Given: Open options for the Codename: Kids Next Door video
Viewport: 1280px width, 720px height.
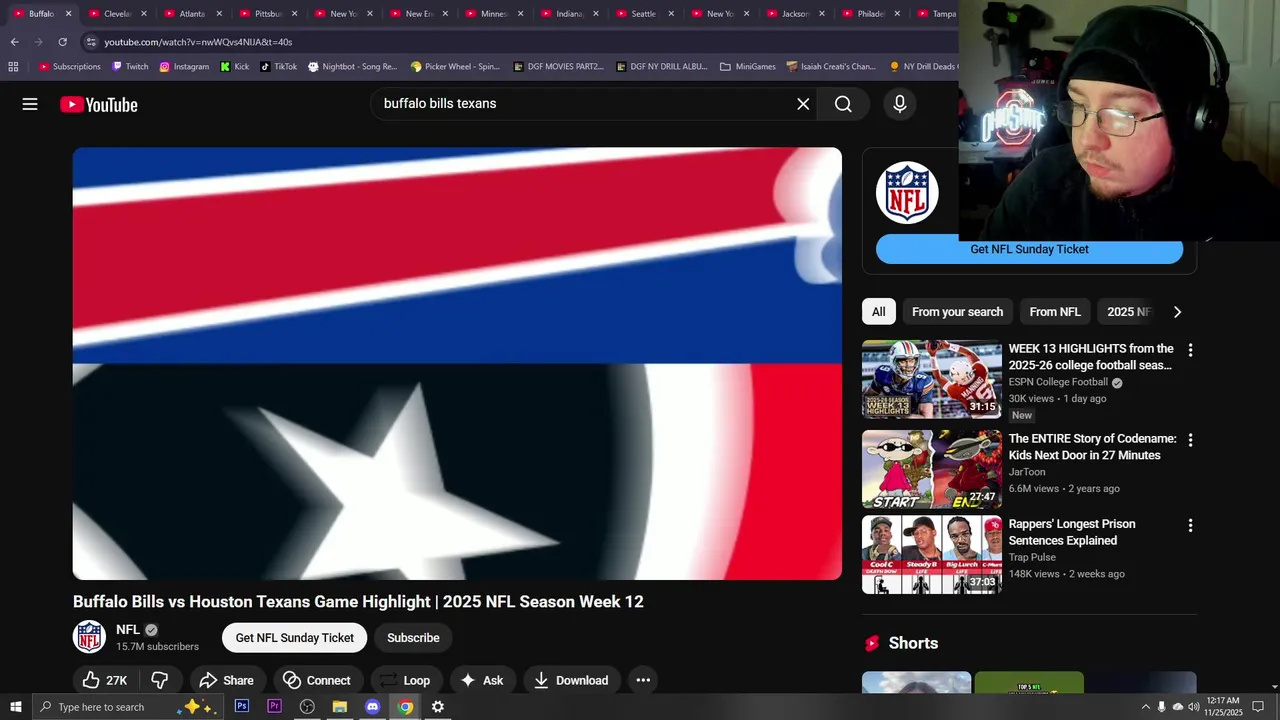Looking at the screenshot, I should tap(1190, 440).
